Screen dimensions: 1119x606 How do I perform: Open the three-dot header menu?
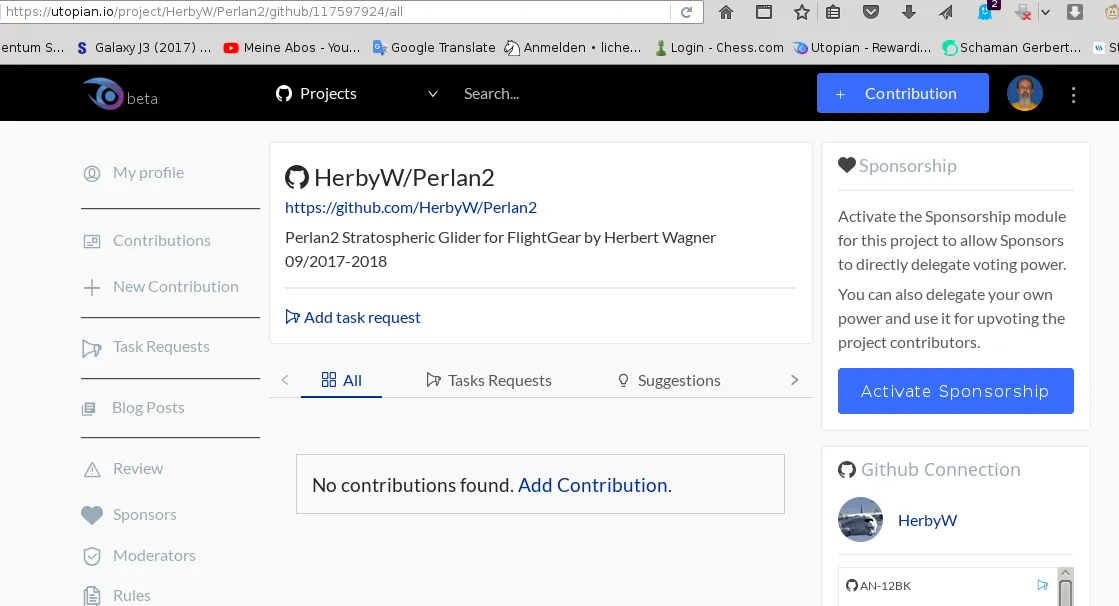pyautogui.click(x=1073, y=95)
